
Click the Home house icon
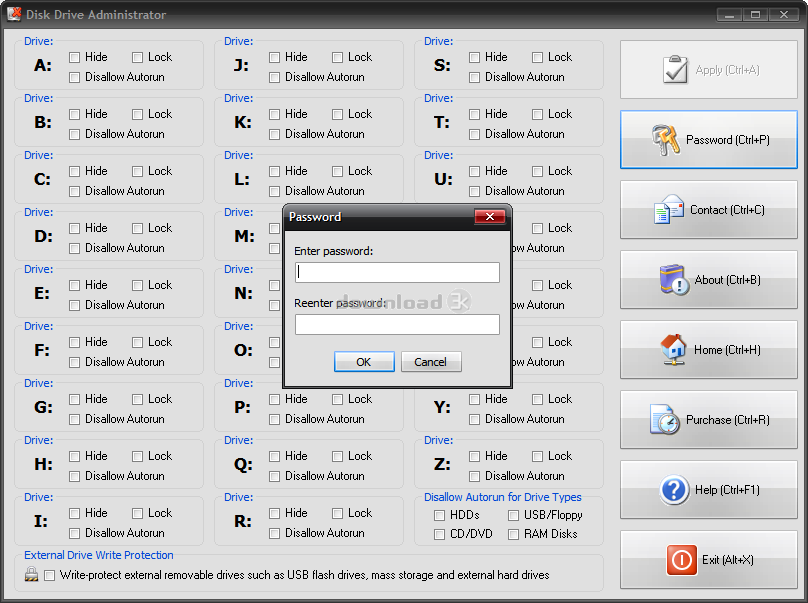click(674, 349)
